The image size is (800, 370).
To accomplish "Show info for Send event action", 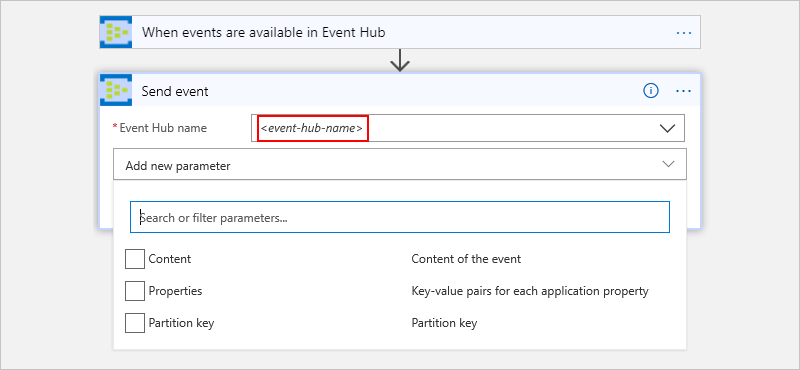I will click(651, 91).
